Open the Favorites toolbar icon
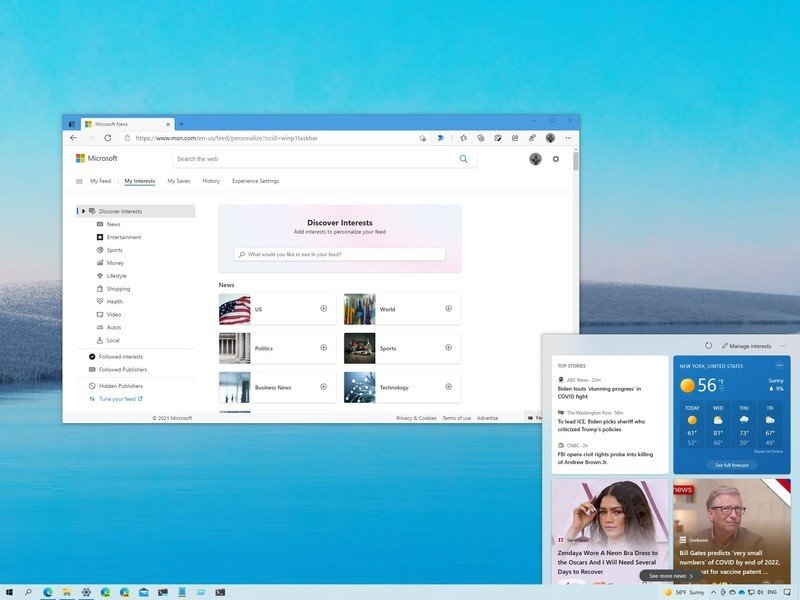The height and width of the screenshot is (600, 800). [463, 138]
